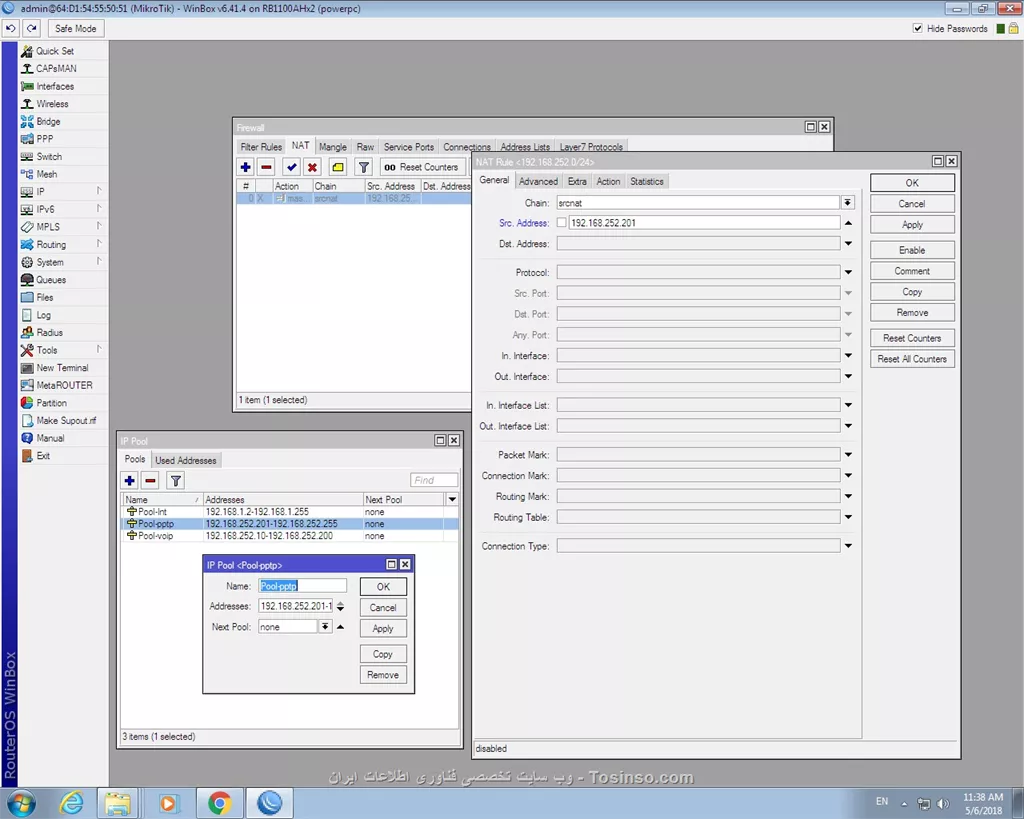Enable the NAT rule with checkmark icon

291,167
